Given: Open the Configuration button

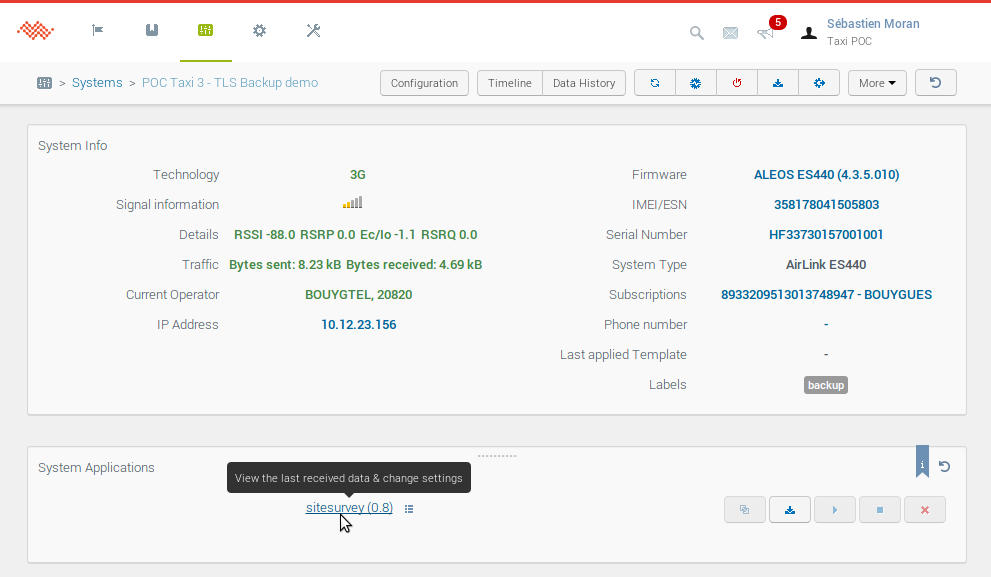Looking at the screenshot, I should click(x=424, y=83).
